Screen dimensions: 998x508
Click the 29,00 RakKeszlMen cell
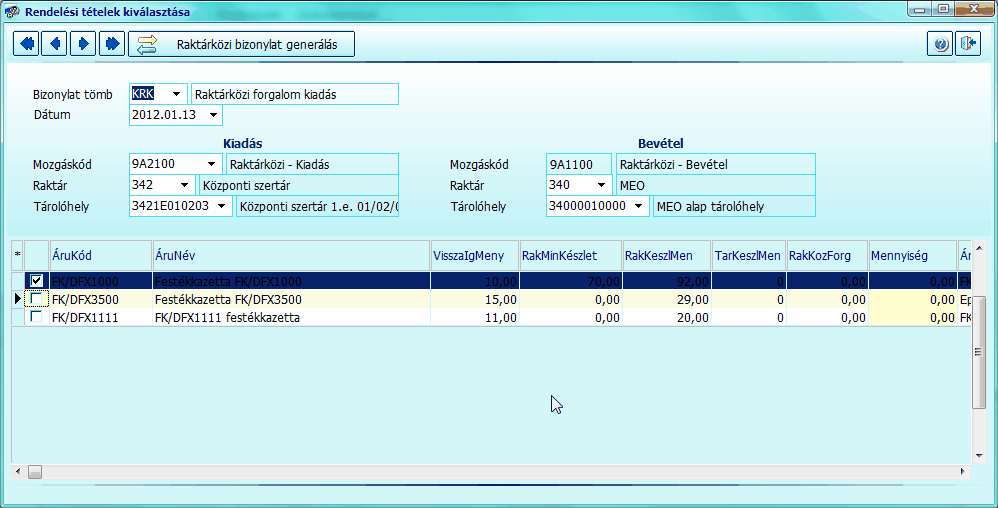pos(667,299)
